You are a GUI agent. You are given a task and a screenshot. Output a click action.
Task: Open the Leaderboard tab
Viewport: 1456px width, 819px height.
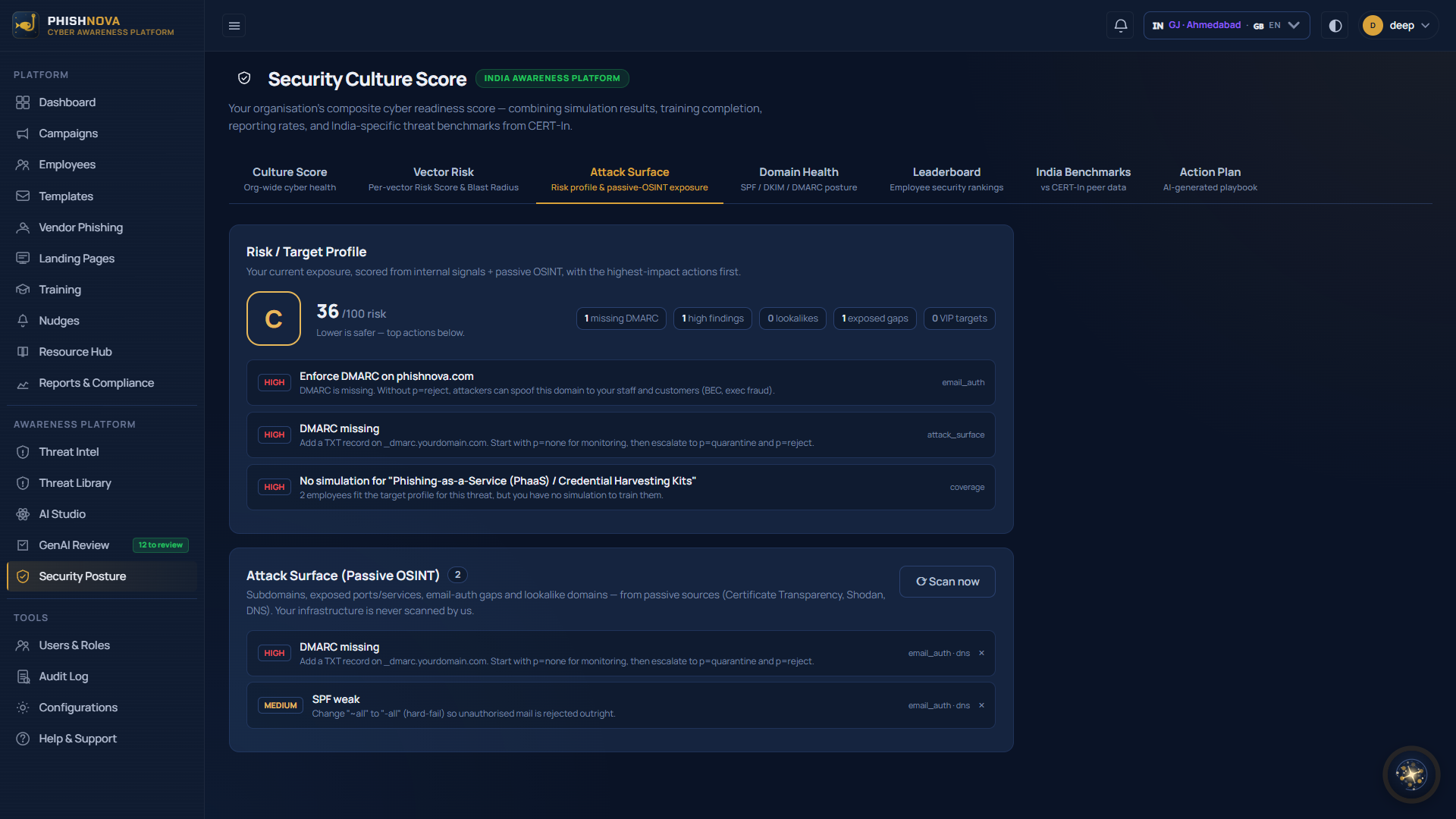[x=946, y=179]
